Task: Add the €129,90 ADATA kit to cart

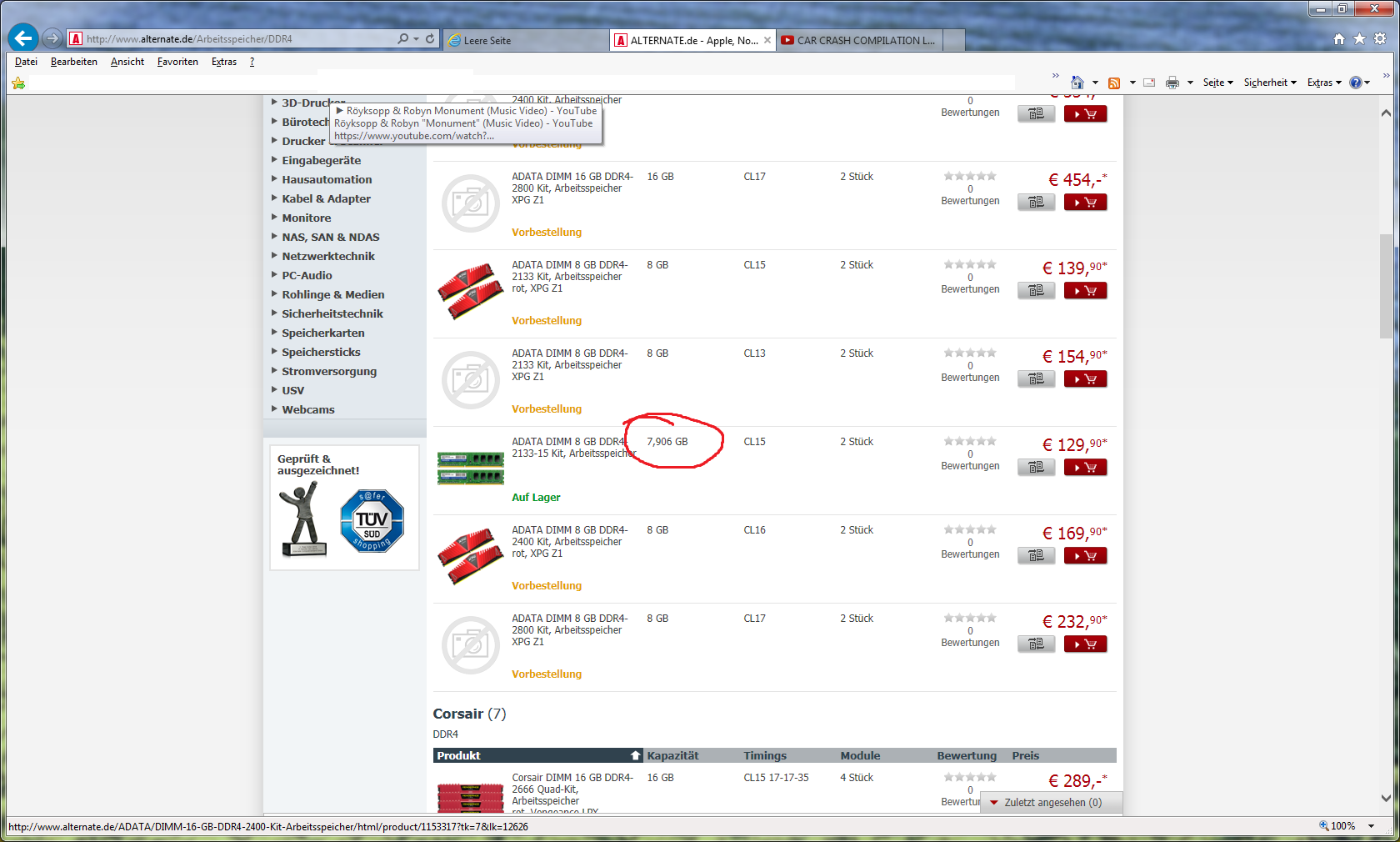Action: coord(1085,468)
